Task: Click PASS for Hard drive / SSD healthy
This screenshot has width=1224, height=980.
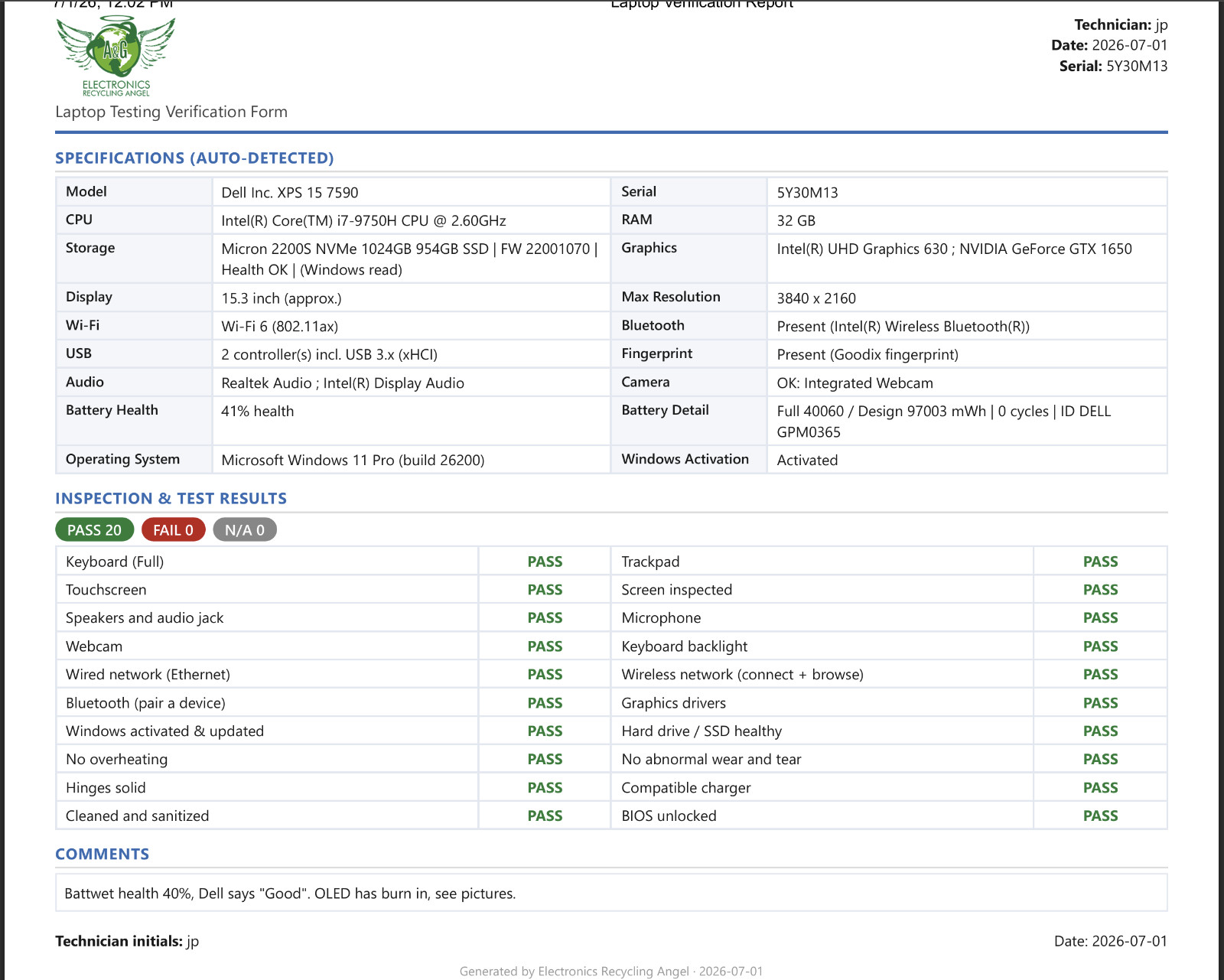Action: [x=1101, y=731]
